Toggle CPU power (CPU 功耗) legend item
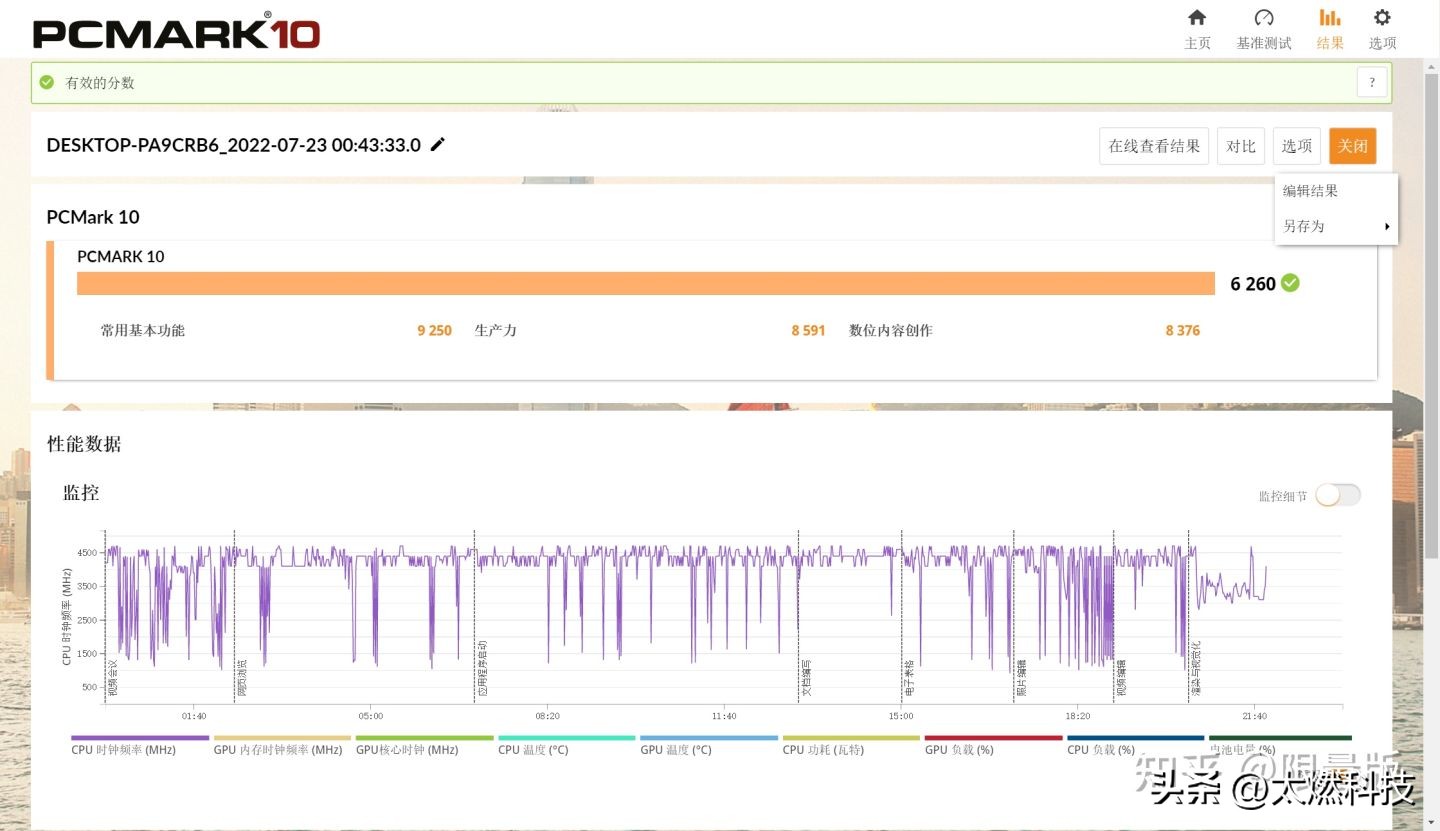The height and width of the screenshot is (831, 1440). (x=823, y=749)
